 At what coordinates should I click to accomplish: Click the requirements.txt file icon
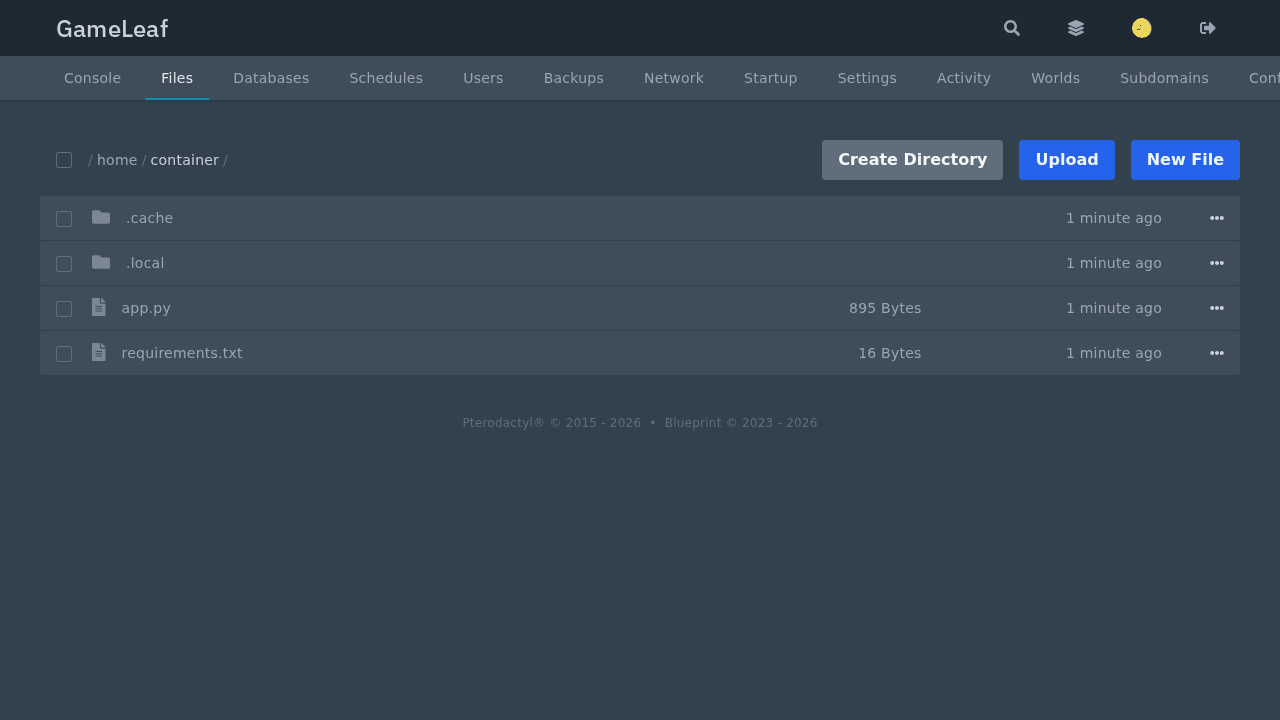coord(98,352)
